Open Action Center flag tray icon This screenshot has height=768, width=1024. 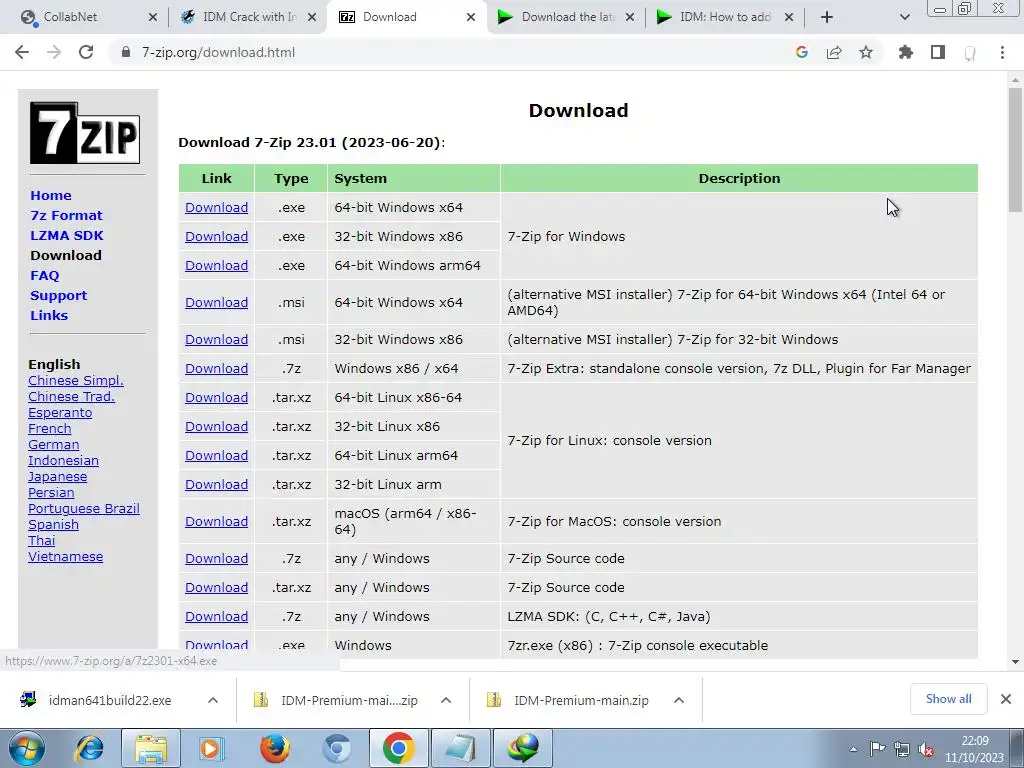click(x=878, y=749)
